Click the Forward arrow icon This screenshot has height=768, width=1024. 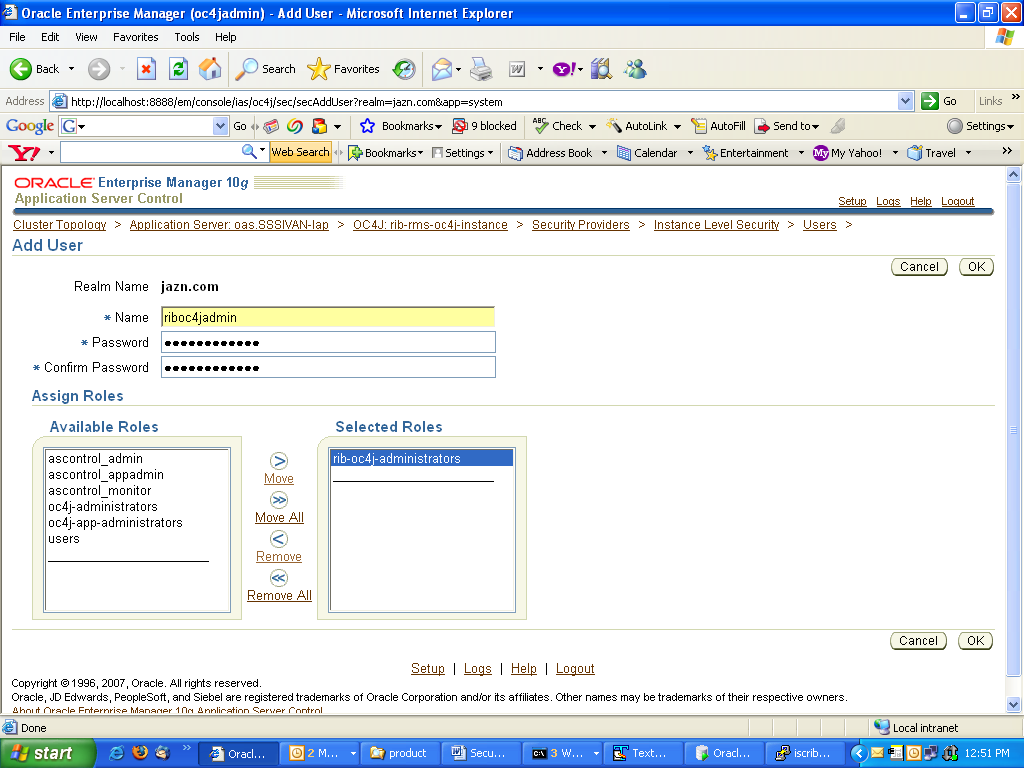click(x=99, y=69)
